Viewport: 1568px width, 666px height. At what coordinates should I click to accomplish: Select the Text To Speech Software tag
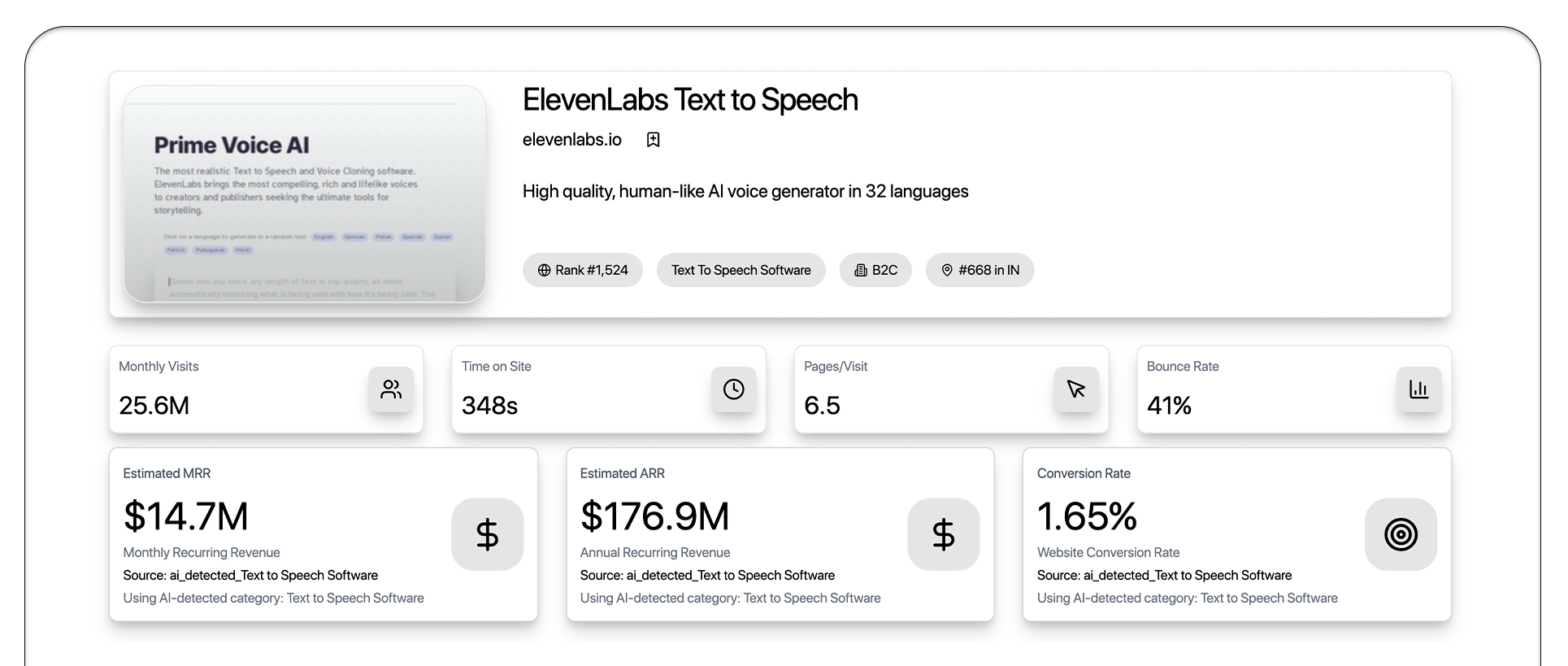pos(741,270)
